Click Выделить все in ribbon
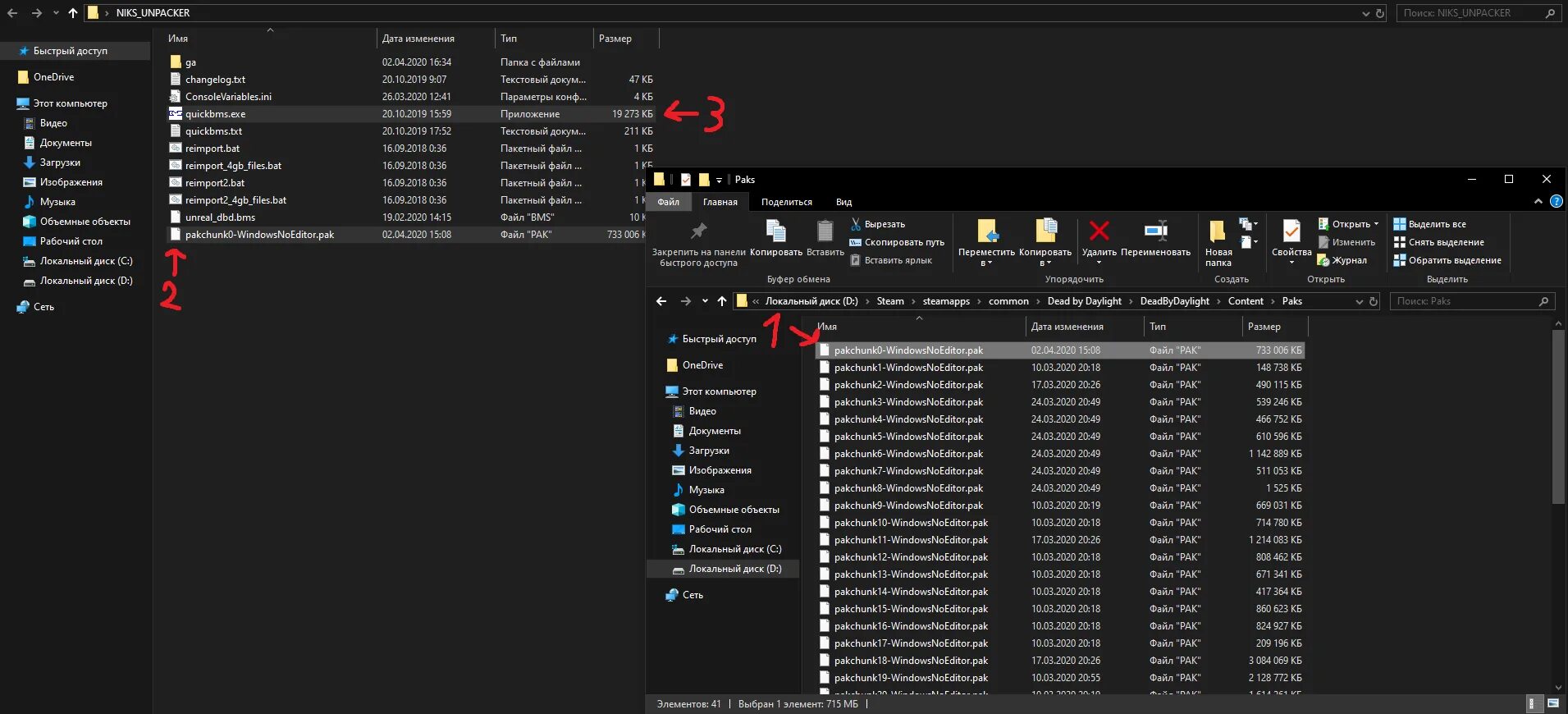The height and width of the screenshot is (714, 1568). tap(1430, 224)
